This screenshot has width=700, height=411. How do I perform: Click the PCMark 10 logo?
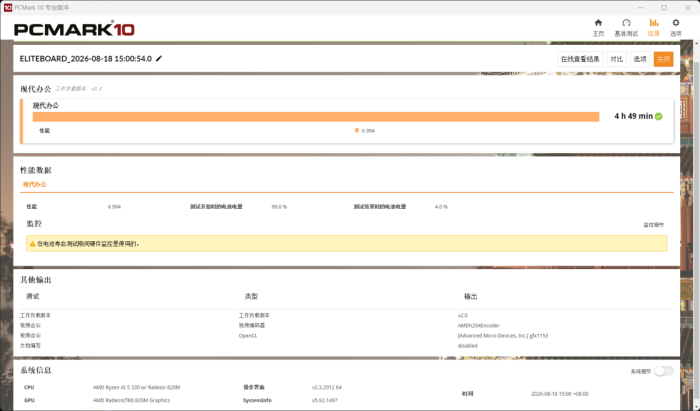(74, 29)
